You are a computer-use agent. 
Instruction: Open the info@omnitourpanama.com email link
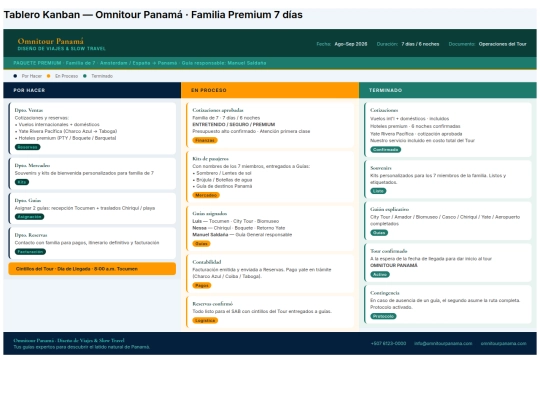point(443,343)
